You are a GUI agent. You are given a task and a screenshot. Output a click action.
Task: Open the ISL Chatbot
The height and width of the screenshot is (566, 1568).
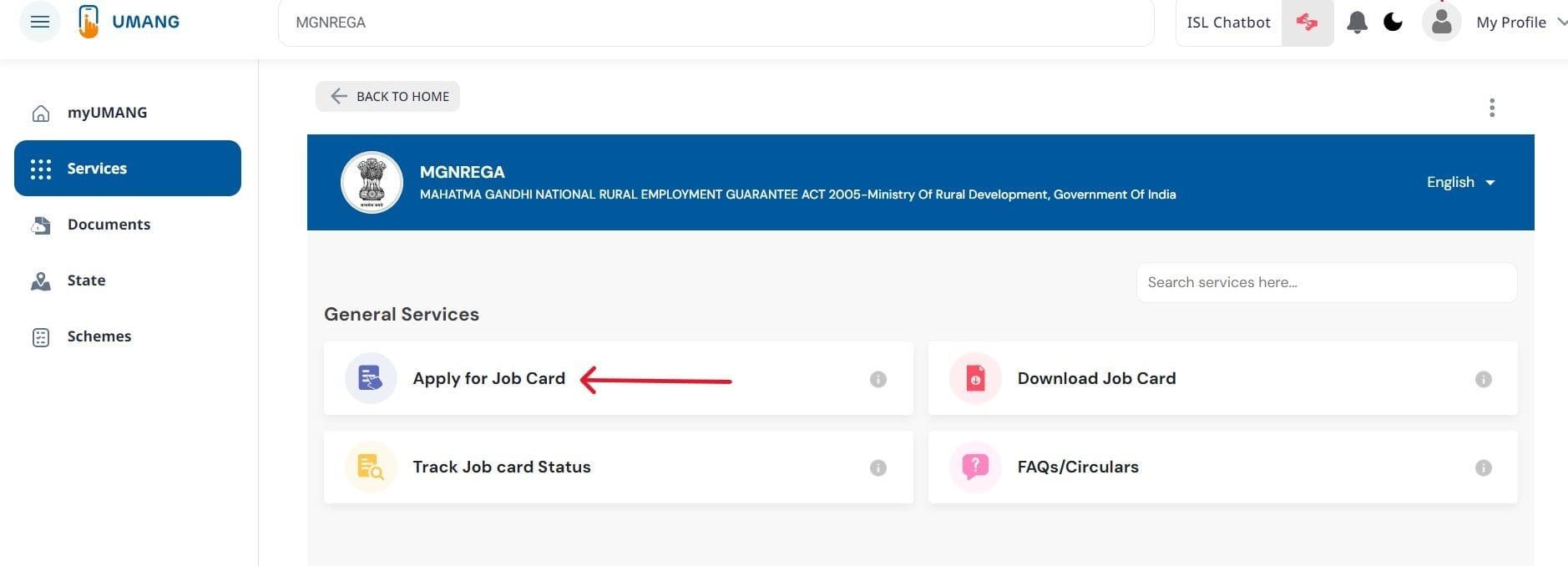tap(1228, 23)
